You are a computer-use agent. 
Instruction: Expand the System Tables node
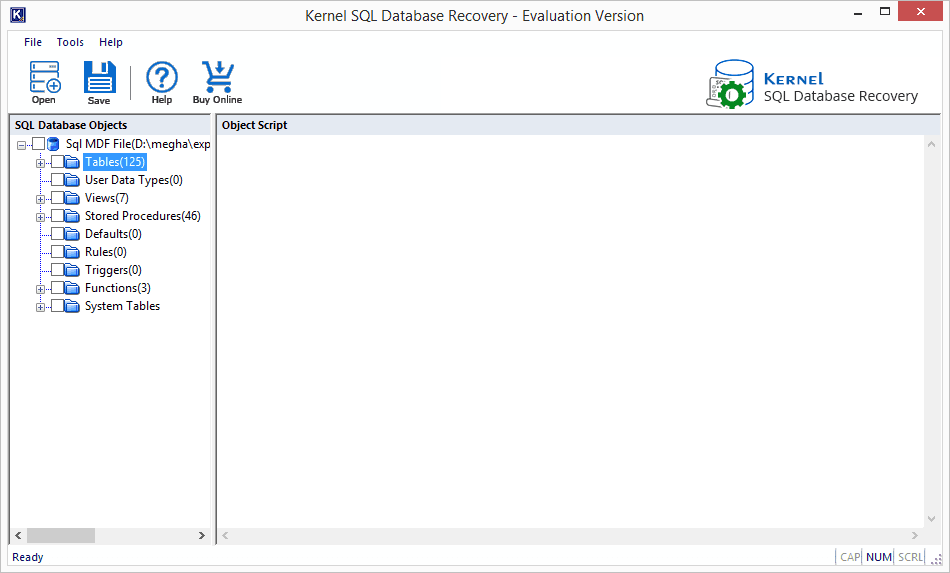point(41,307)
